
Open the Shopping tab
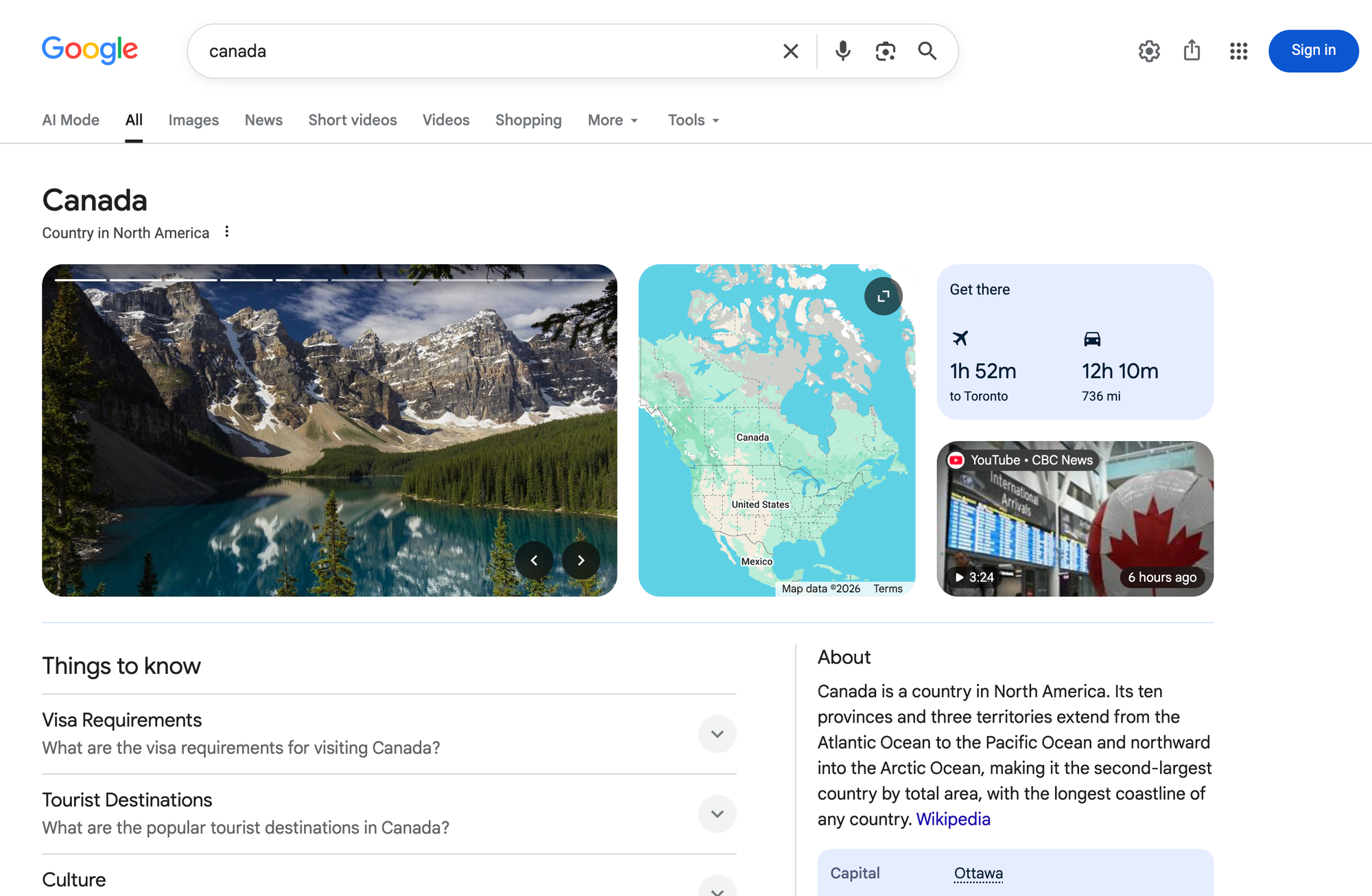point(528,120)
